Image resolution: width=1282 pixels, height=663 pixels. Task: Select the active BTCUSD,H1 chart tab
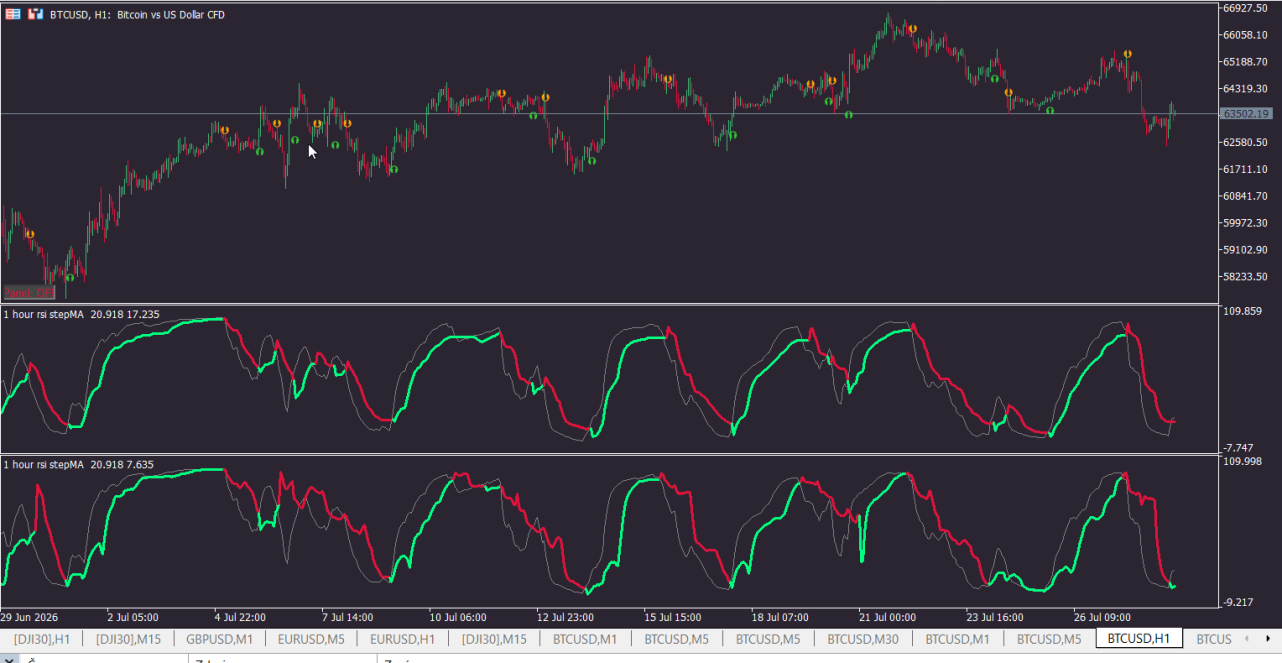(1139, 638)
